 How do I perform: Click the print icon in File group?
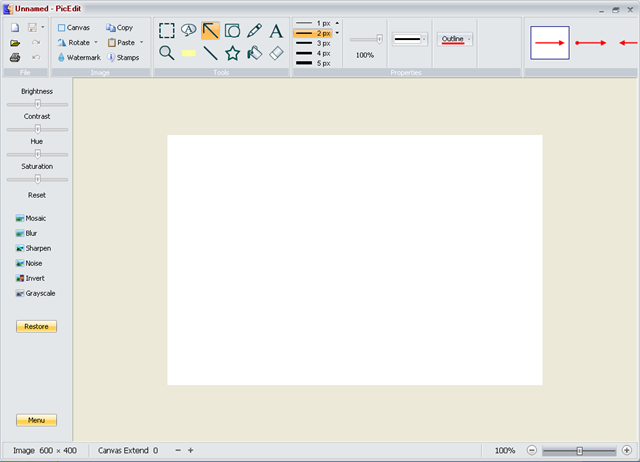coord(15,58)
